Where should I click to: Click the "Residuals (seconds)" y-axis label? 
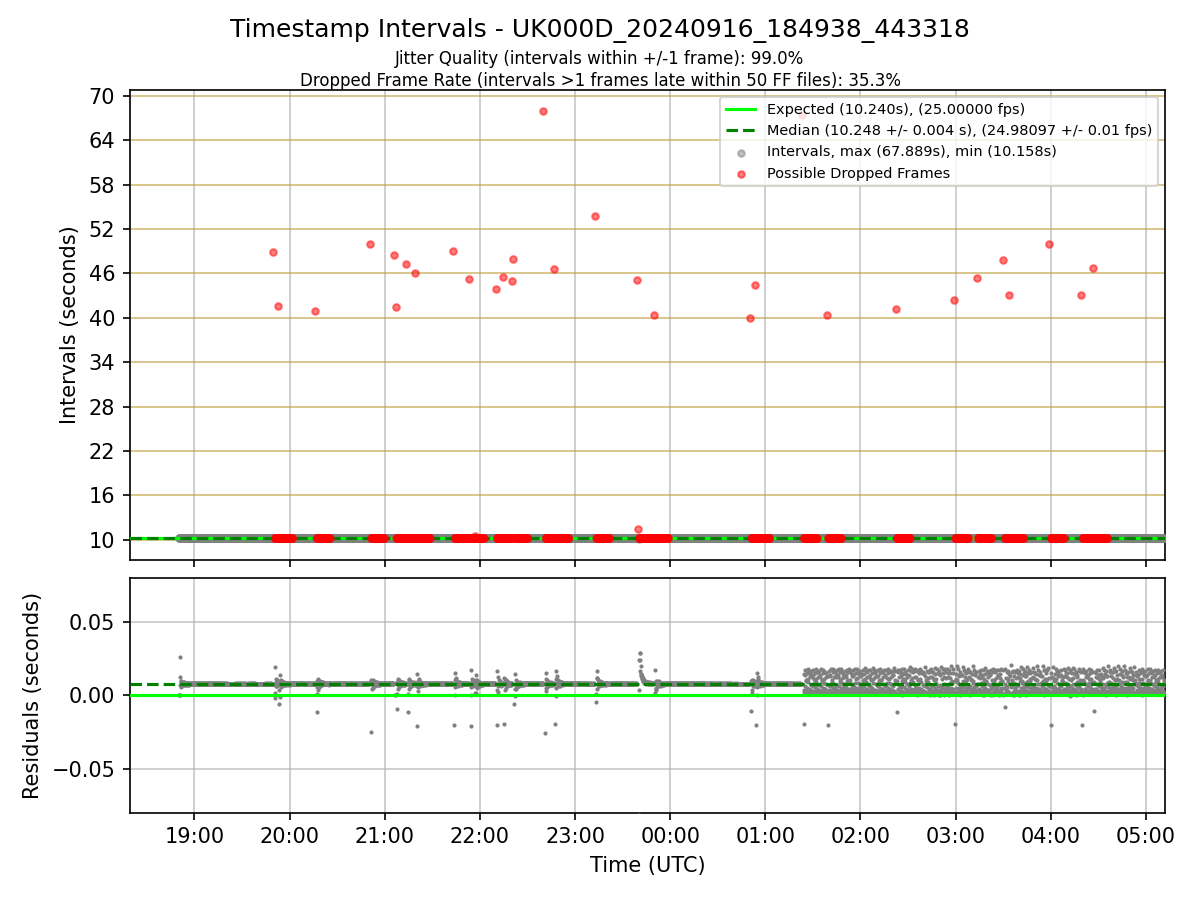coord(32,696)
